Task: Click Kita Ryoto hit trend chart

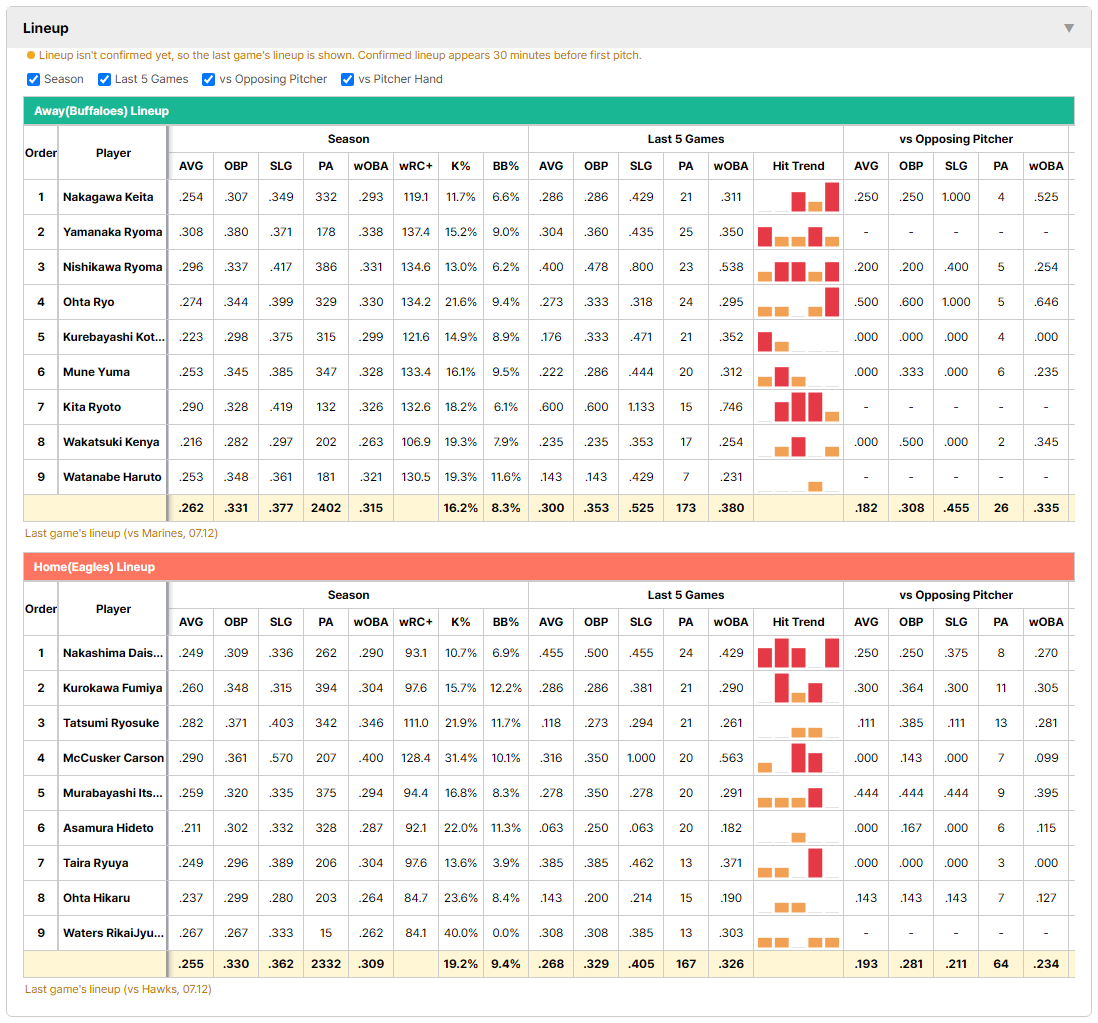Action: point(798,407)
